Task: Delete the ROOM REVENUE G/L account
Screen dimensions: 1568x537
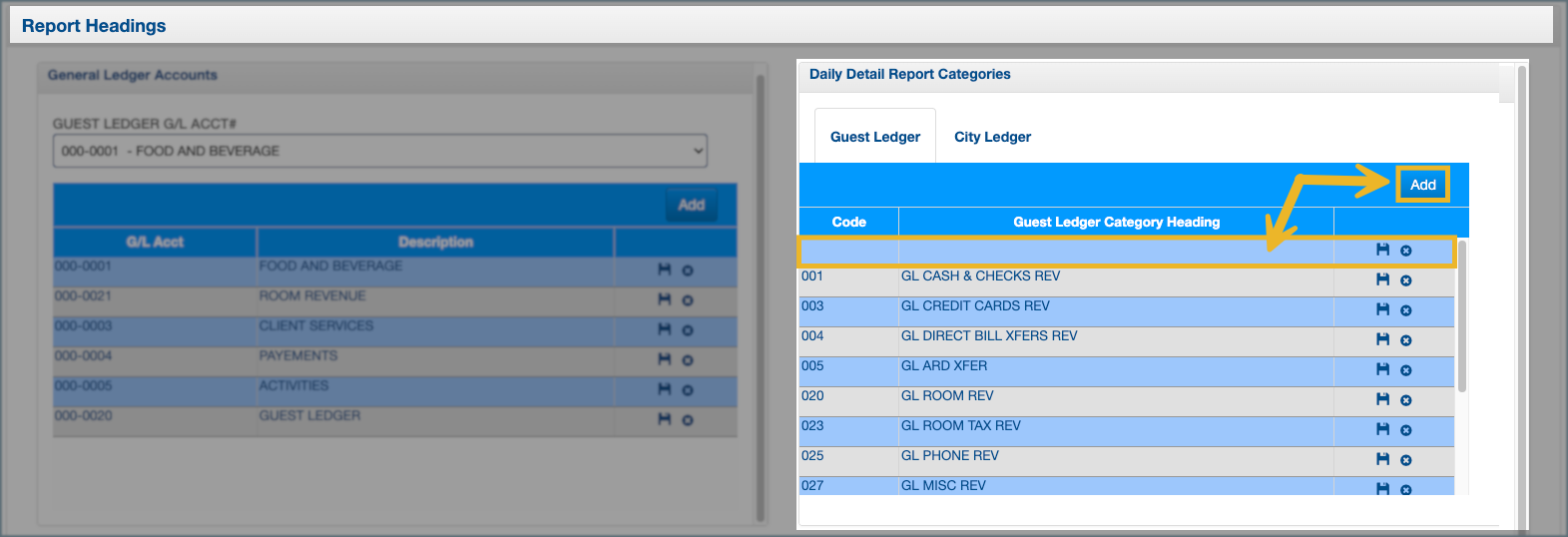Action: (x=688, y=300)
